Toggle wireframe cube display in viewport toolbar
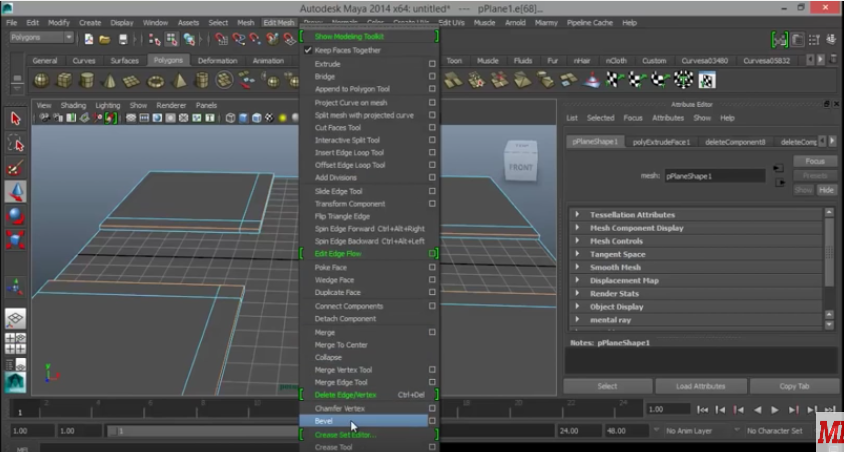This screenshot has width=844, height=452. (x=230, y=118)
